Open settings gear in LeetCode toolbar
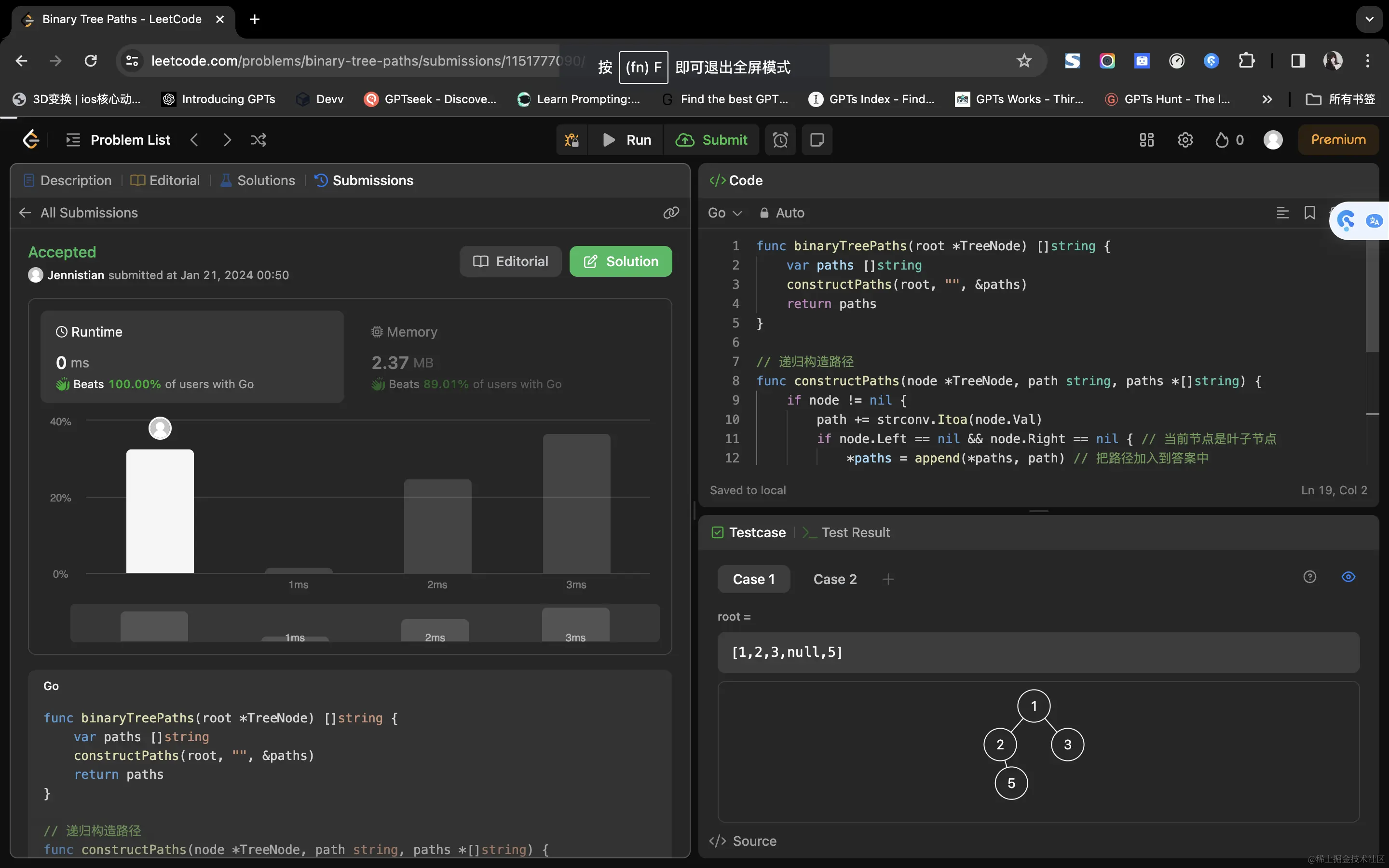The image size is (1389, 868). (1185, 140)
